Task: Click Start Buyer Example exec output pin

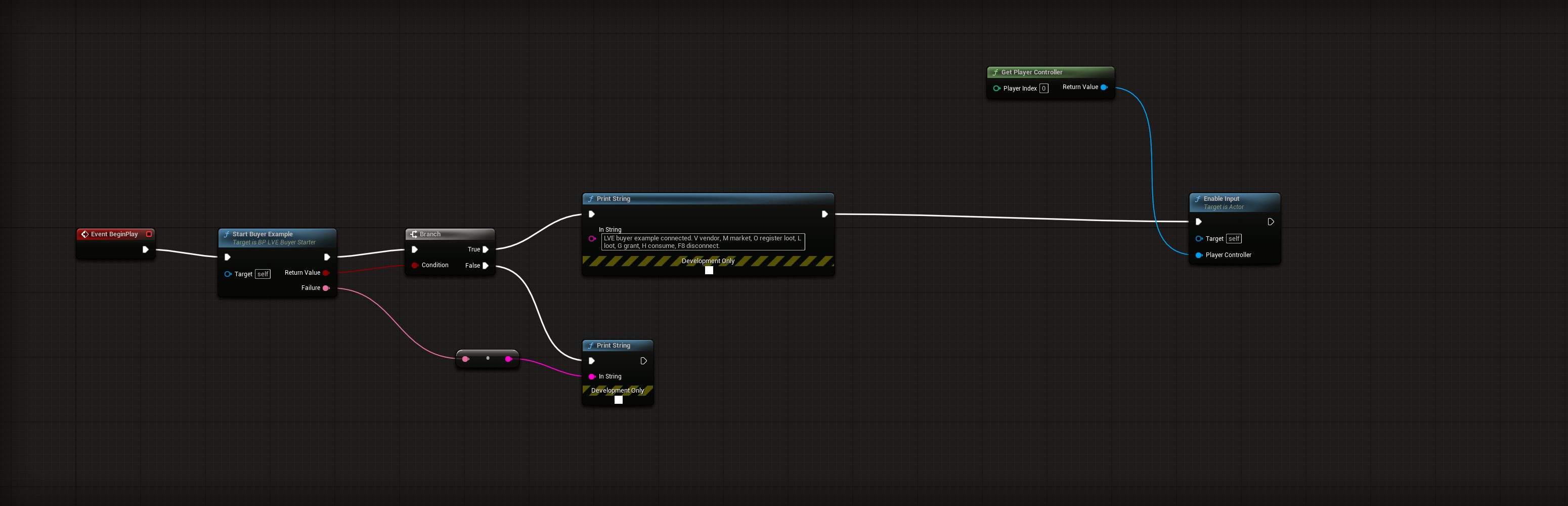Action: (327, 258)
